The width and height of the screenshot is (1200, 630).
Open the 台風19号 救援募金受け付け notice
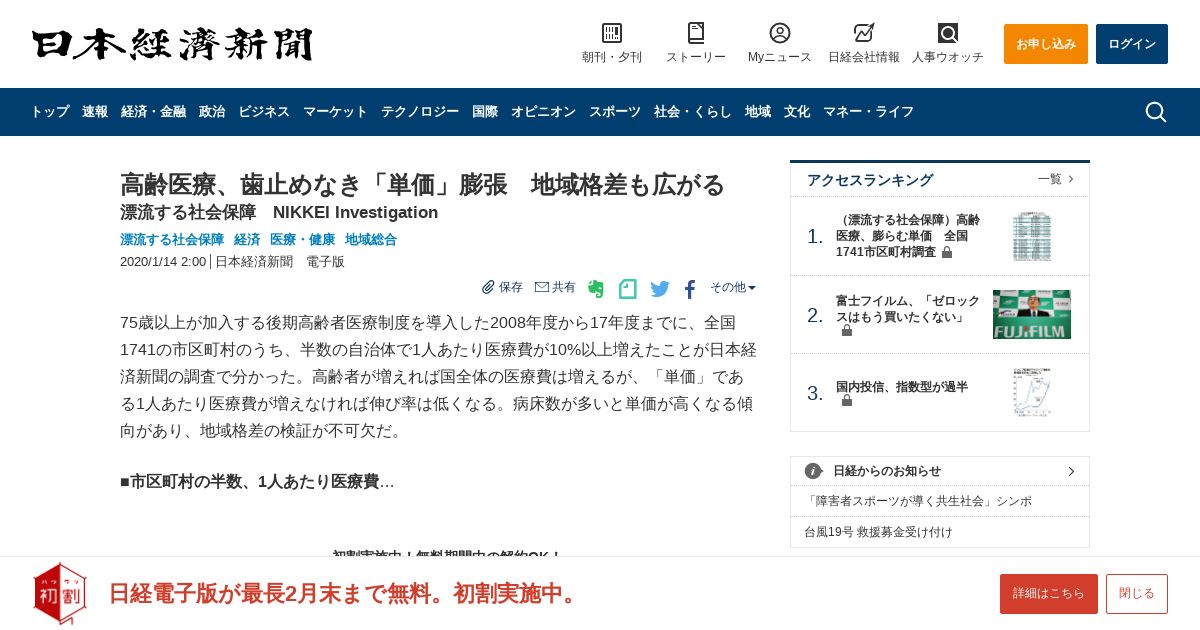point(878,532)
